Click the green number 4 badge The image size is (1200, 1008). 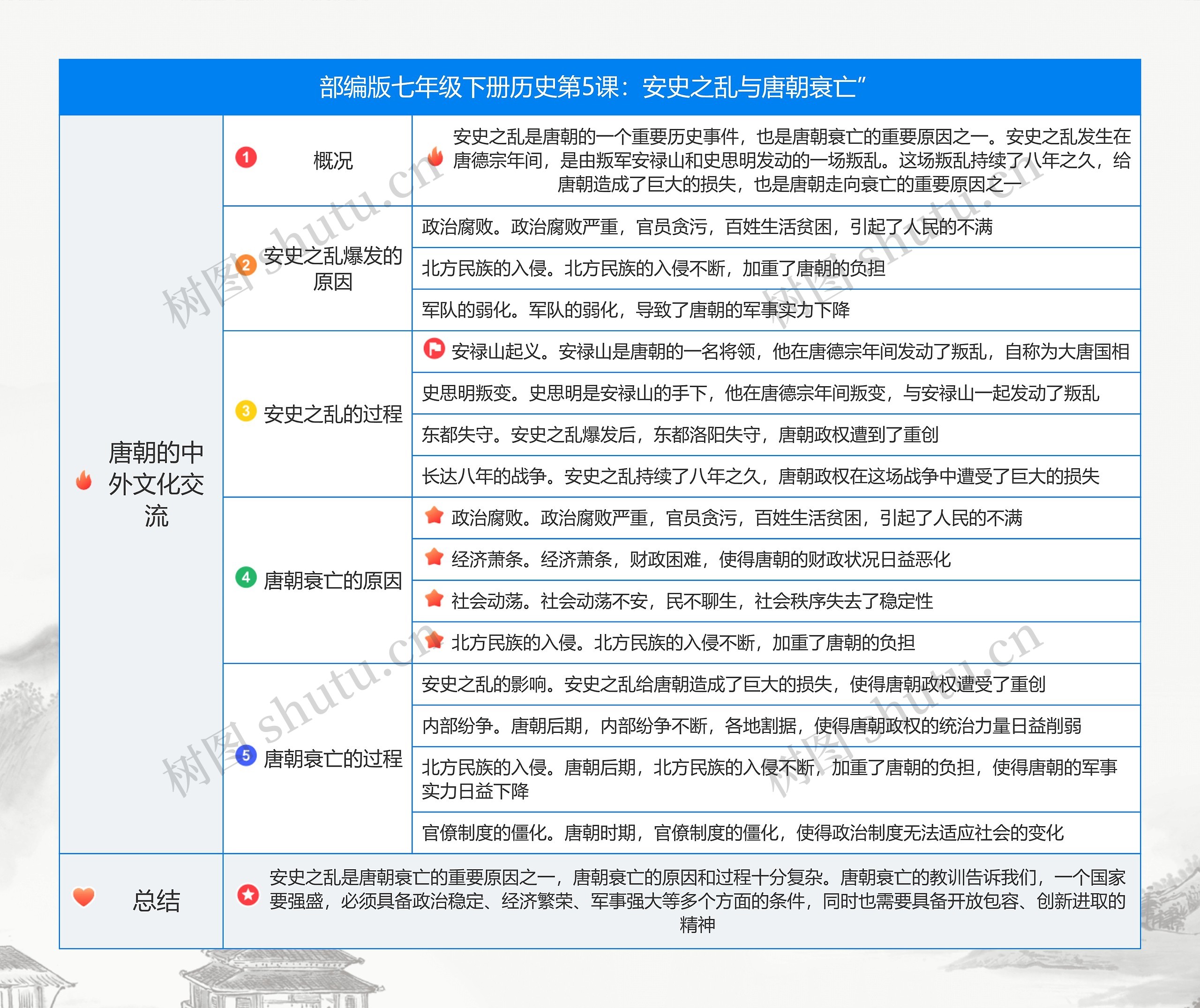(246, 577)
